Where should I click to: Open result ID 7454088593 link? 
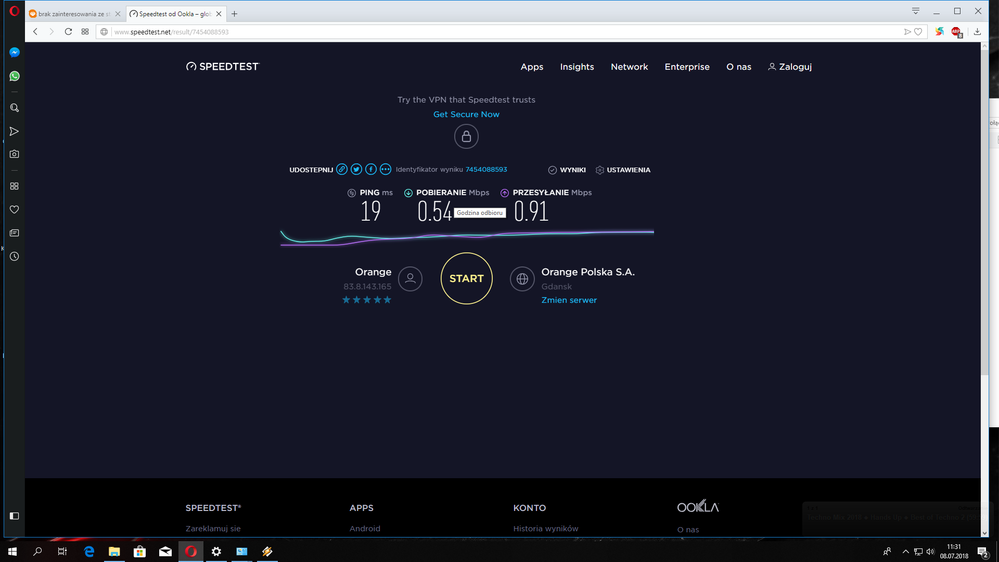pos(486,169)
